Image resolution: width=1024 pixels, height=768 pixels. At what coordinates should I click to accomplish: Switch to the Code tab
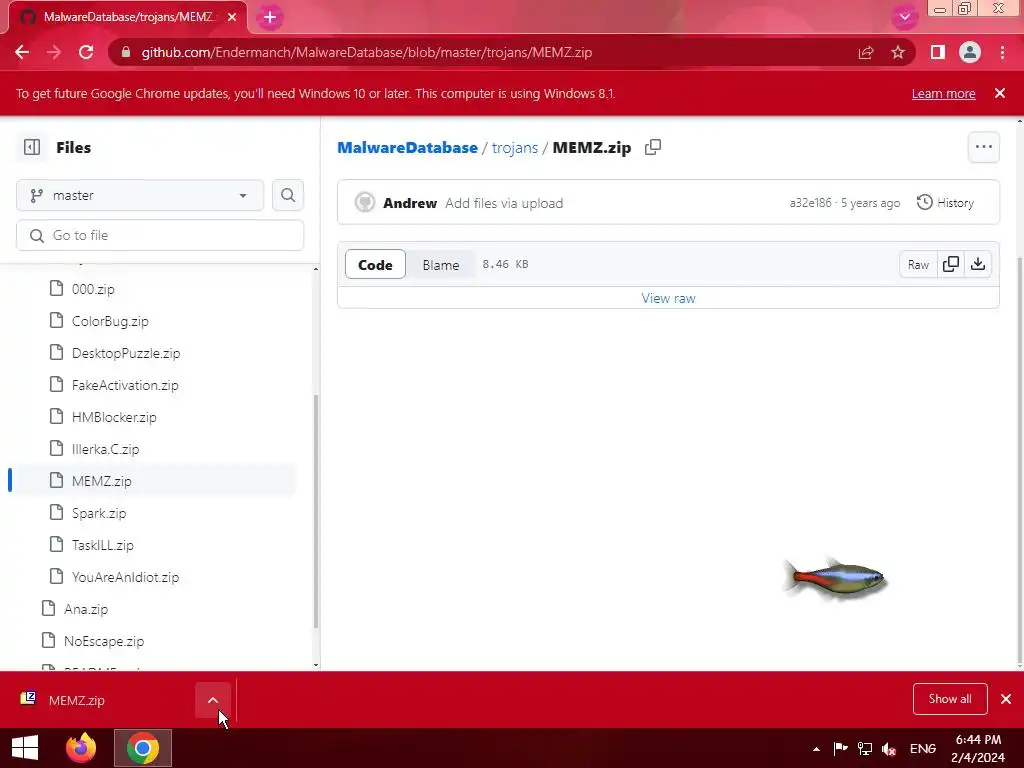coord(376,264)
